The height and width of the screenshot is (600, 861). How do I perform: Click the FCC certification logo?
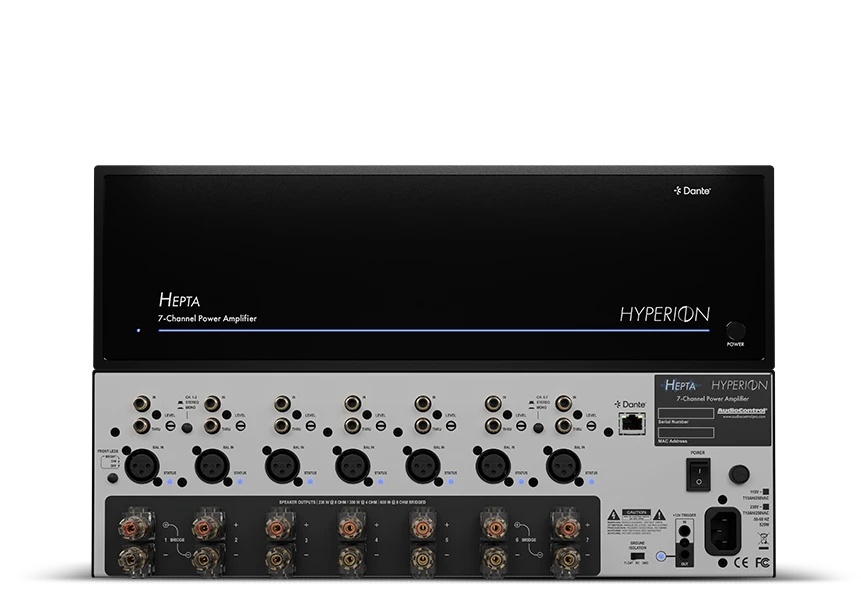tap(762, 562)
